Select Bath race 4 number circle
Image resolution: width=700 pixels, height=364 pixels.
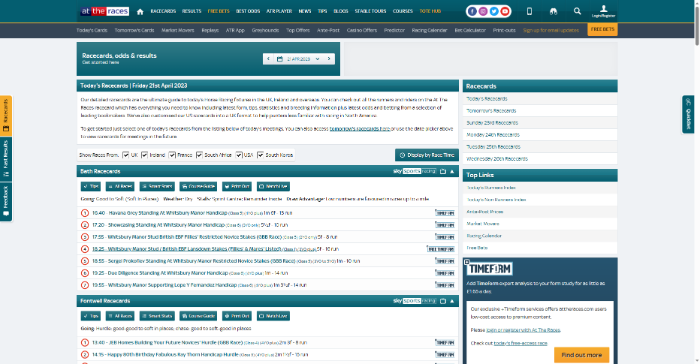(x=85, y=249)
